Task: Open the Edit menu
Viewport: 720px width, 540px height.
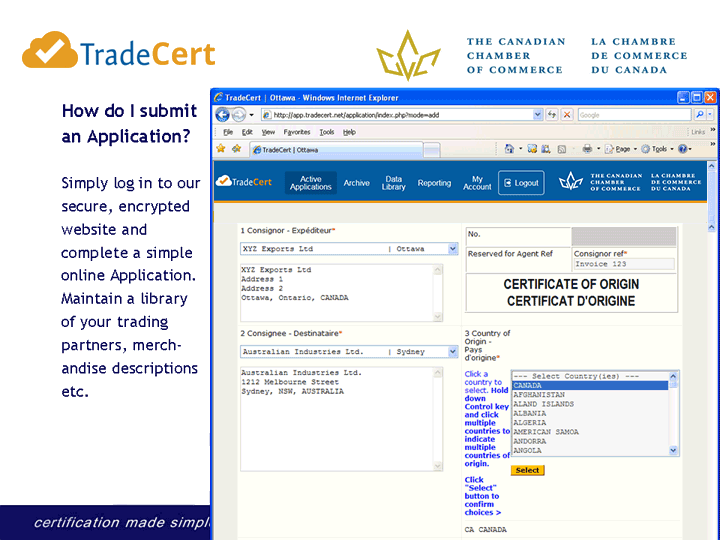Action: click(247, 132)
